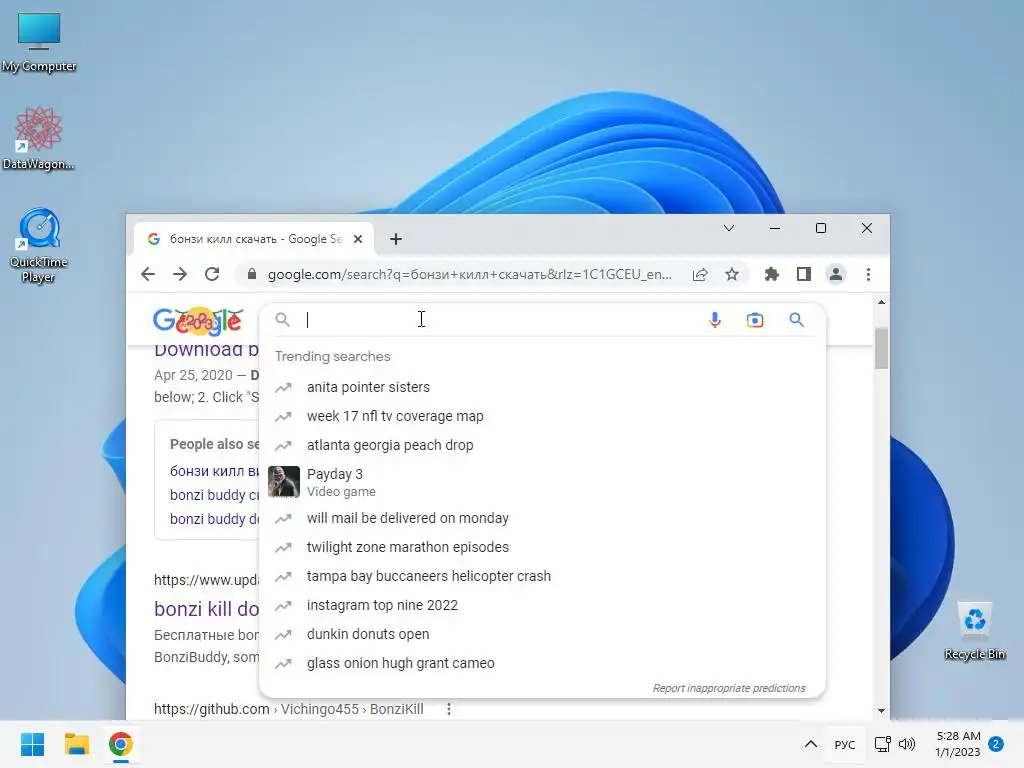Image resolution: width=1024 pixels, height=768 pixels.
Task: Click the scrollbar down arrow
Action: [882, 711]
